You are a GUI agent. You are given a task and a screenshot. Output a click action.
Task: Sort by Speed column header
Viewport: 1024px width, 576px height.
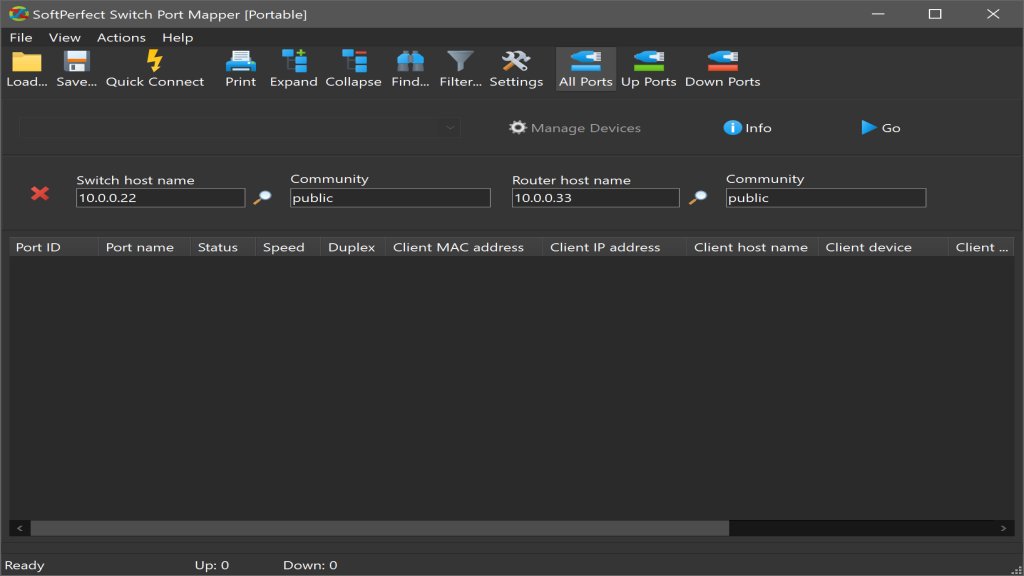coord(288,248)
